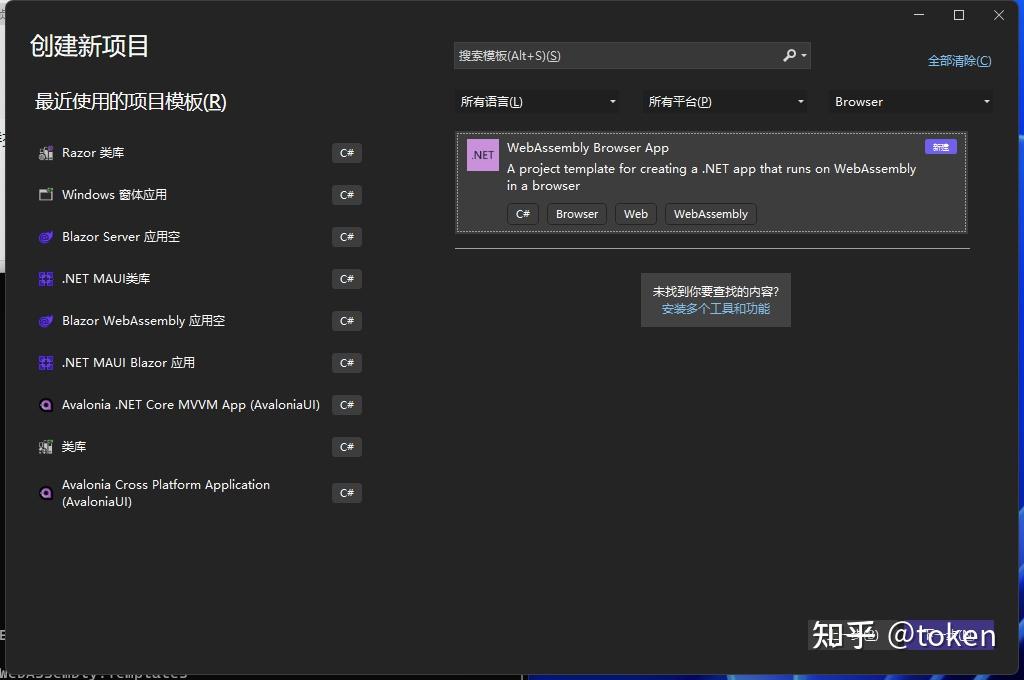Click the Razor 类库 template icon

[46, 153]
